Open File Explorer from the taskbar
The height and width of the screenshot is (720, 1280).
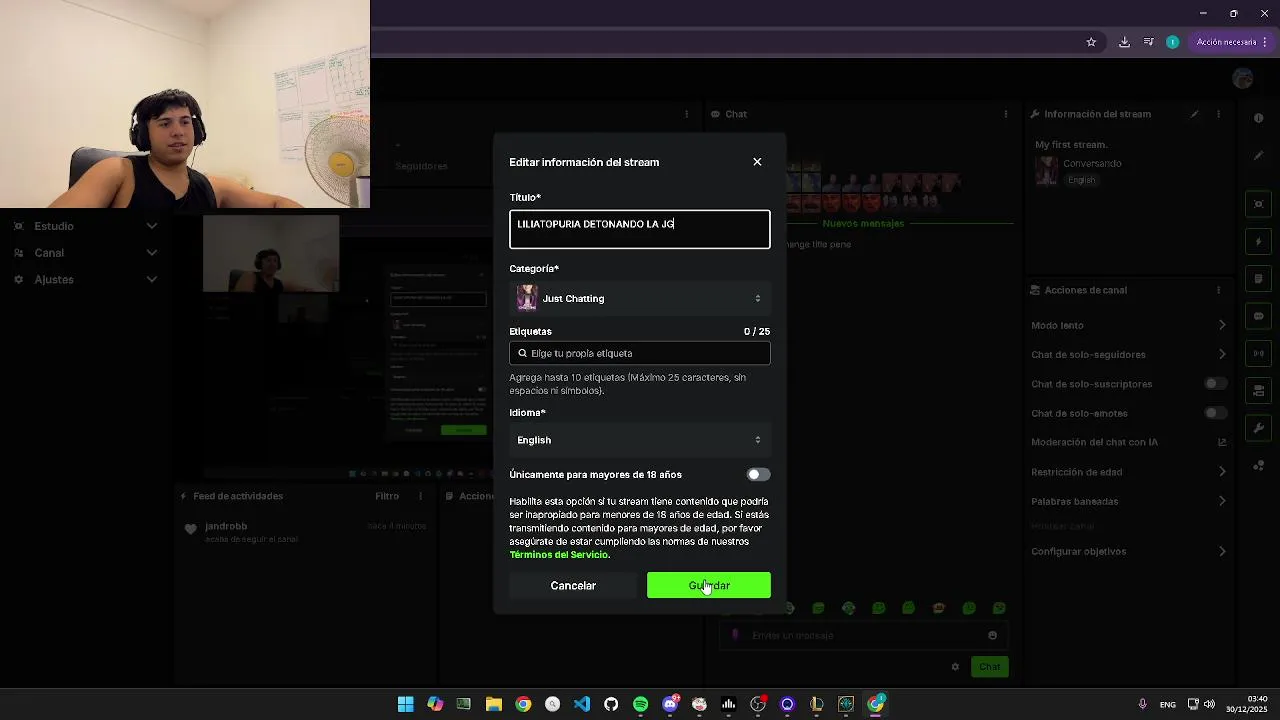click(x=493, y=704)
